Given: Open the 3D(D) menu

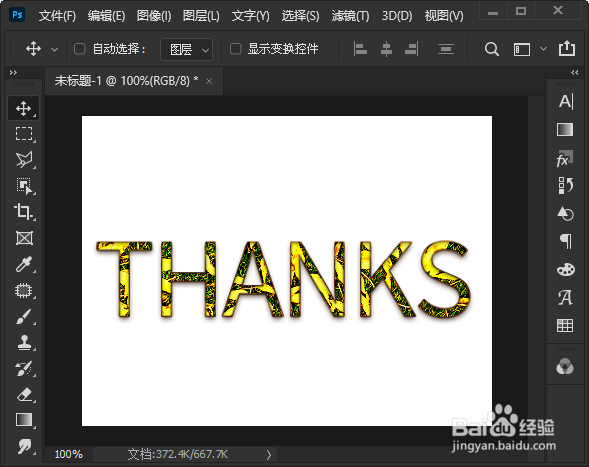Looking at the screenshot, I should coord(397,16).
